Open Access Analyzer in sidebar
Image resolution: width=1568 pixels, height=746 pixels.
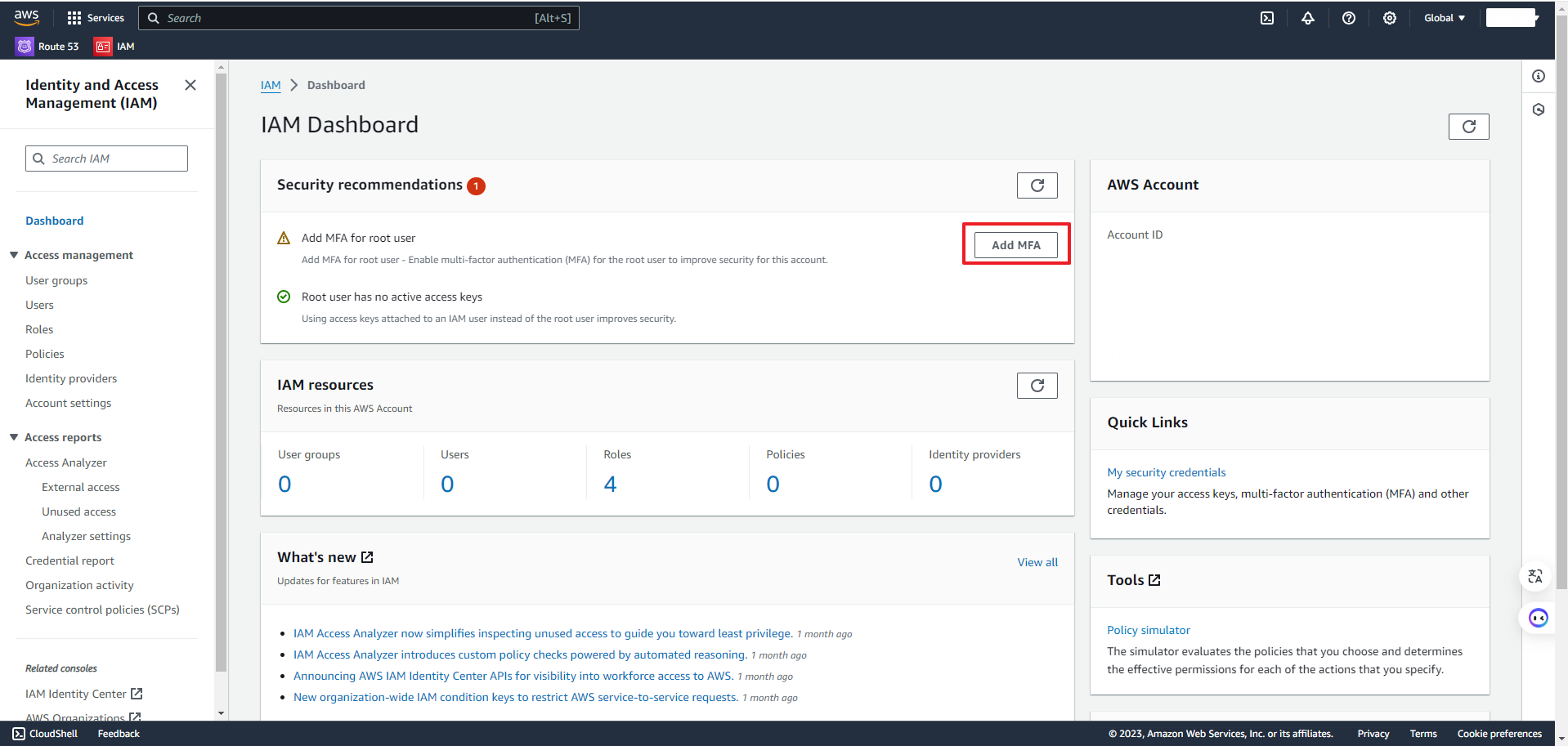[66, 462]
